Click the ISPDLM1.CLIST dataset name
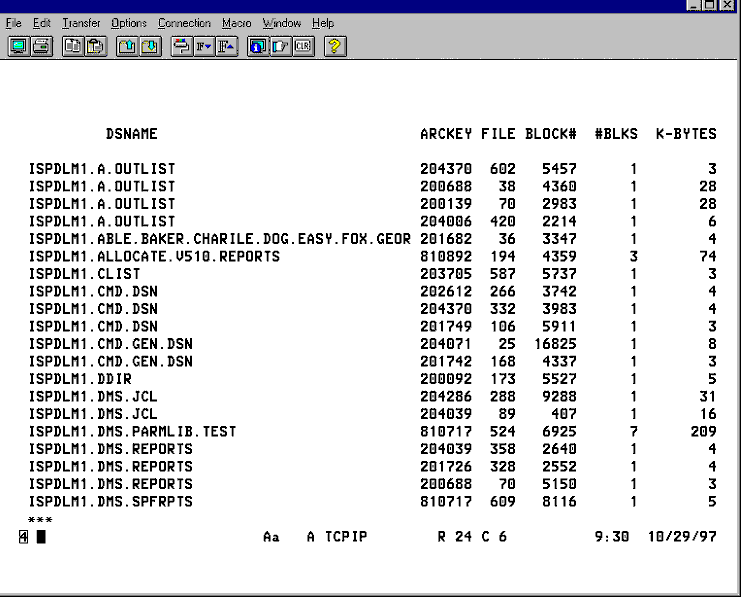741x597 pixels. [x=84, y=274]
